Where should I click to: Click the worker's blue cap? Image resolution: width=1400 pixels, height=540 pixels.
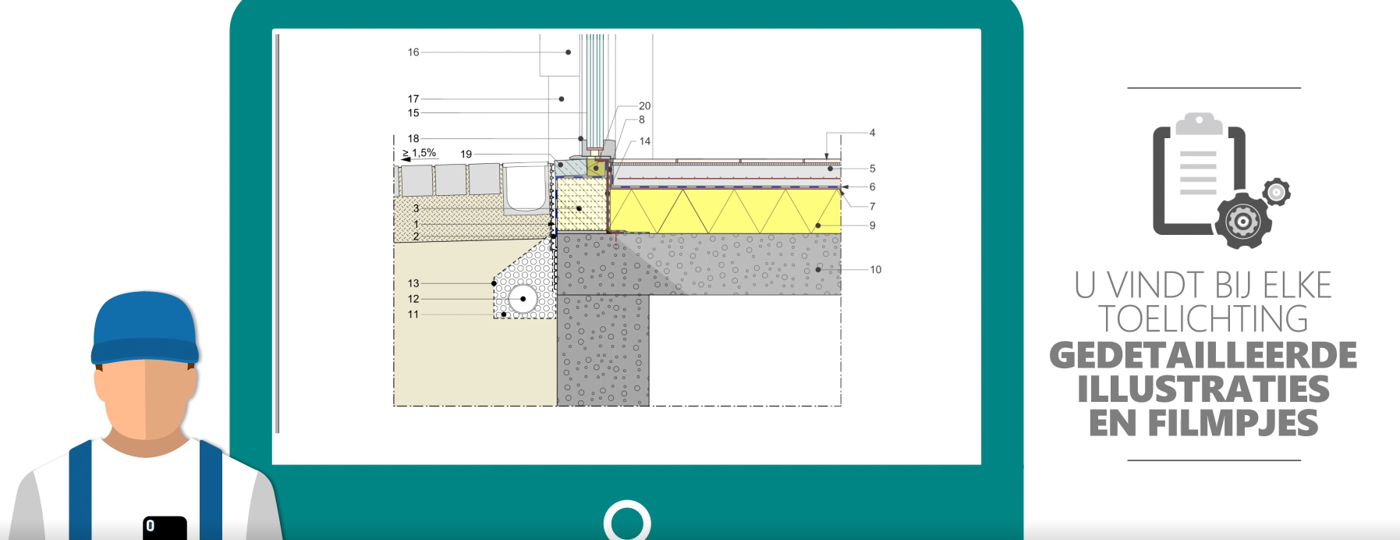coord(145,330)
